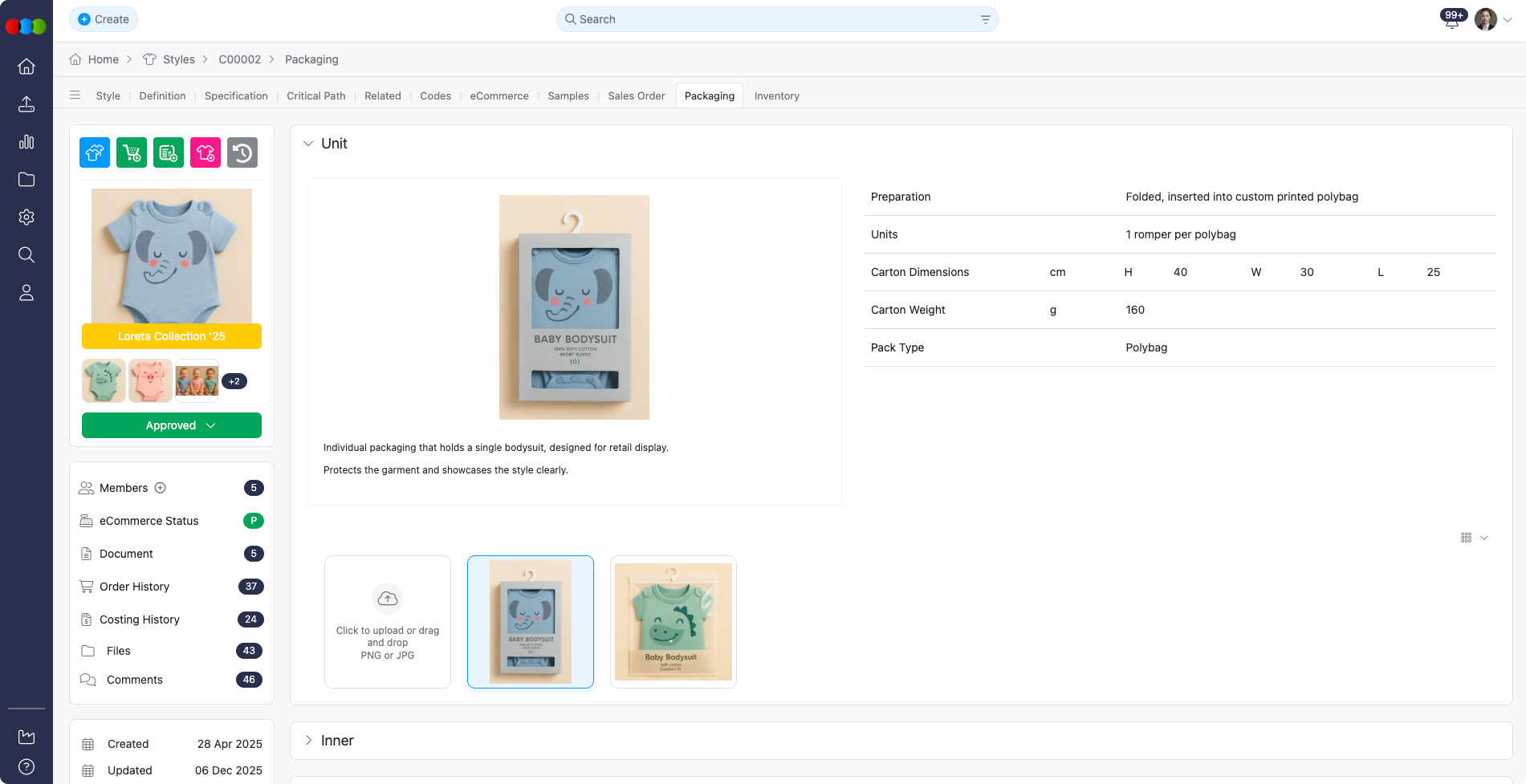The height and width of the screenshot is (784, 1526).
Task: Click the search filter icon
Action: coord(985,19)
